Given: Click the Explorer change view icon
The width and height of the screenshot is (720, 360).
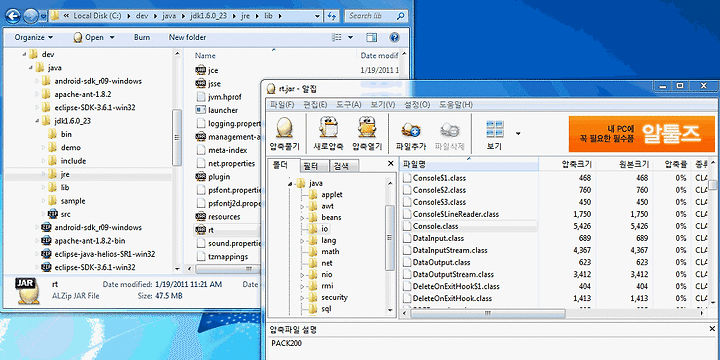Looking at the screenshot, I should point(338,37).
